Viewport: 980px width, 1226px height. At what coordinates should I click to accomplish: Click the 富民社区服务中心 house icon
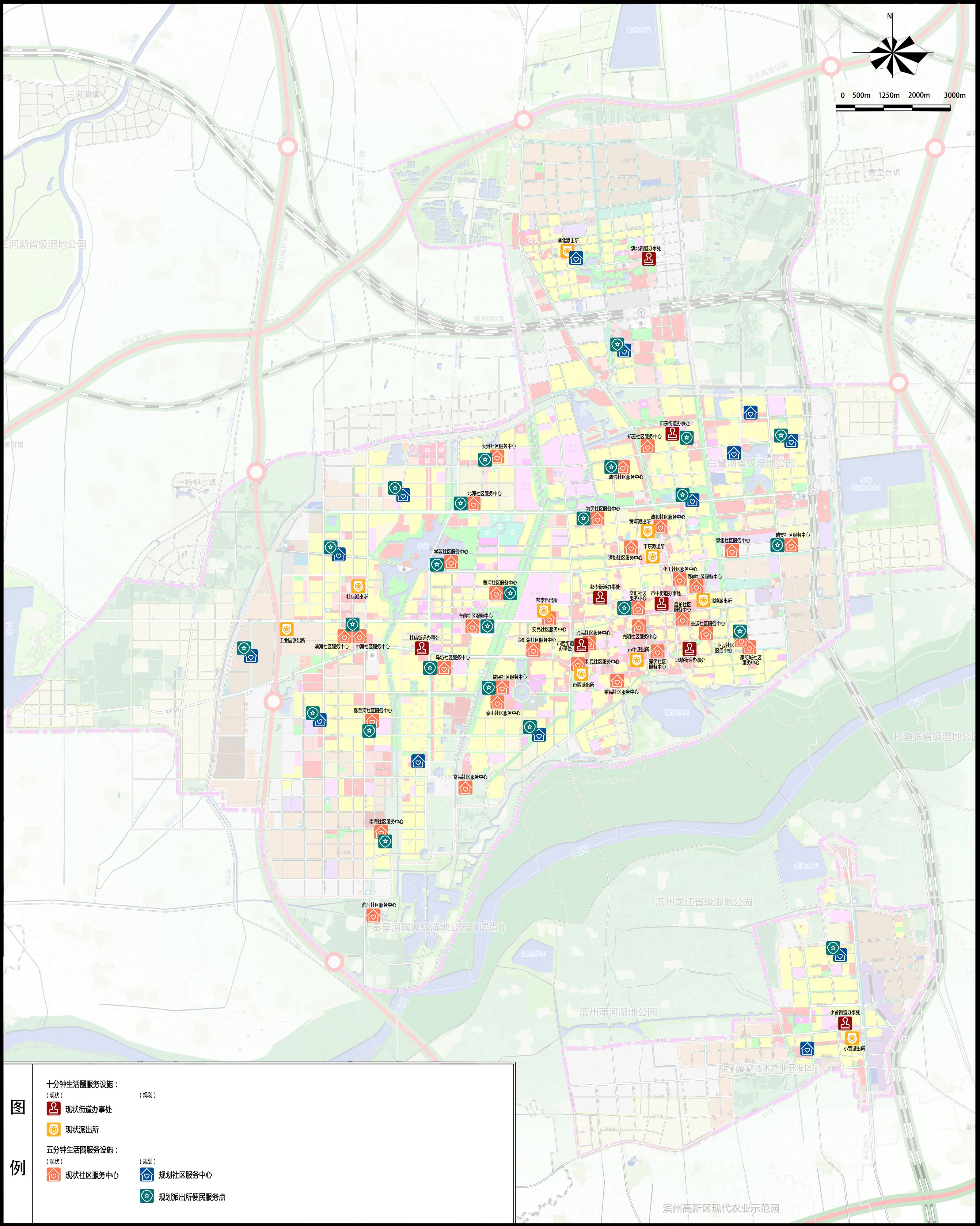click(465, 788)
